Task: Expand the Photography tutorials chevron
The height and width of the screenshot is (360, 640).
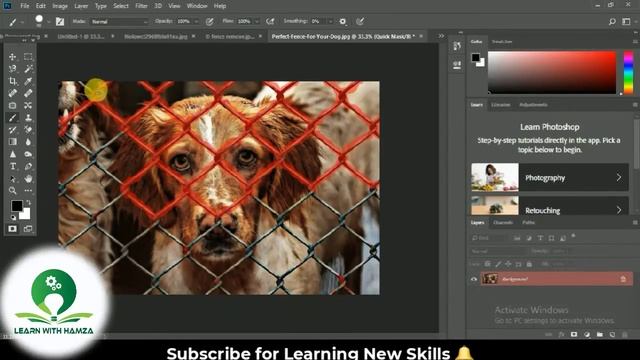Action: (619, 178)
